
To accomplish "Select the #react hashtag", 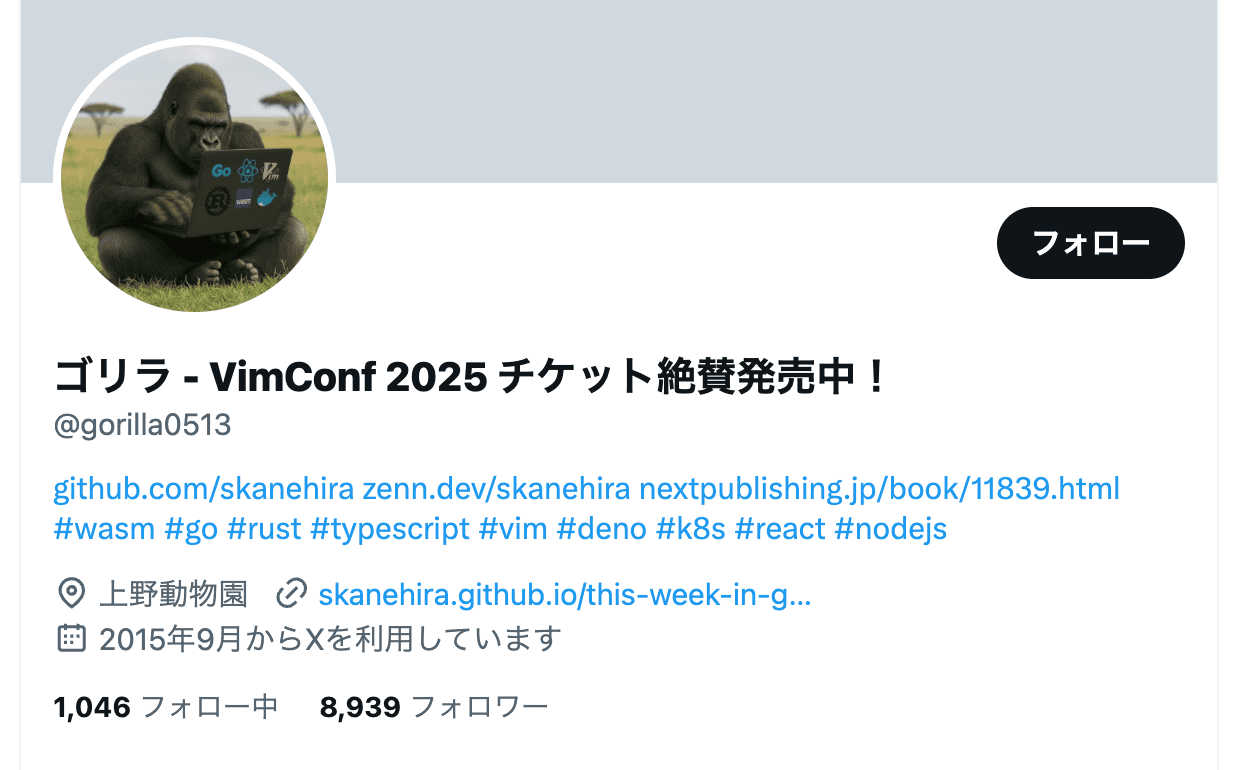I will point(780,529).
